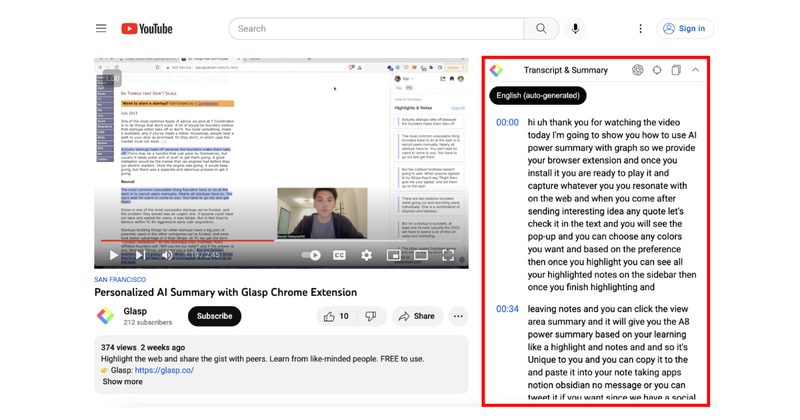The height and width of the screenshot is (420, 800).
Task: Open English (auto-generated) language selector
Action: tap(538, 95)
